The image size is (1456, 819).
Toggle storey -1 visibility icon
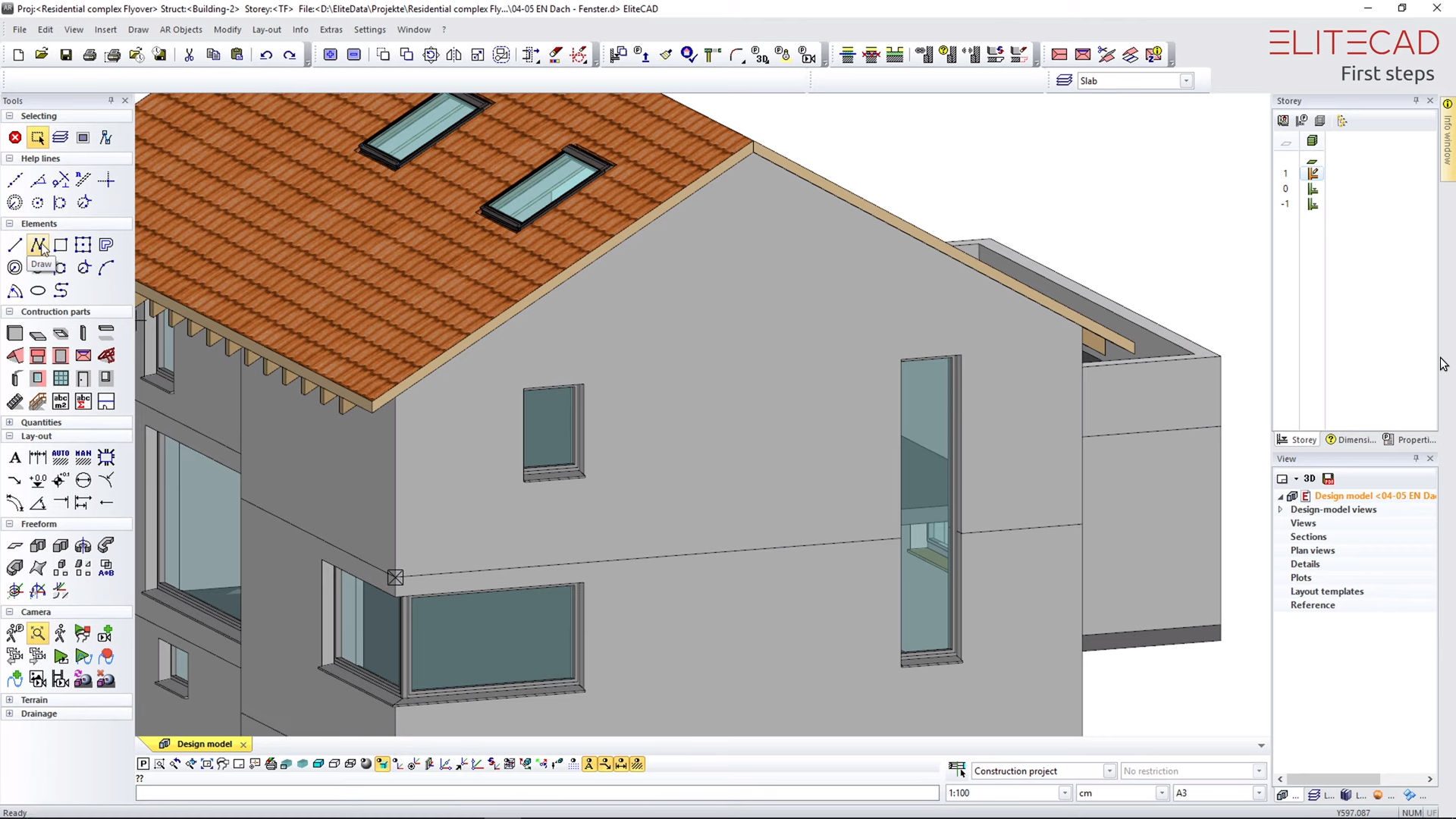[1313, 204]
